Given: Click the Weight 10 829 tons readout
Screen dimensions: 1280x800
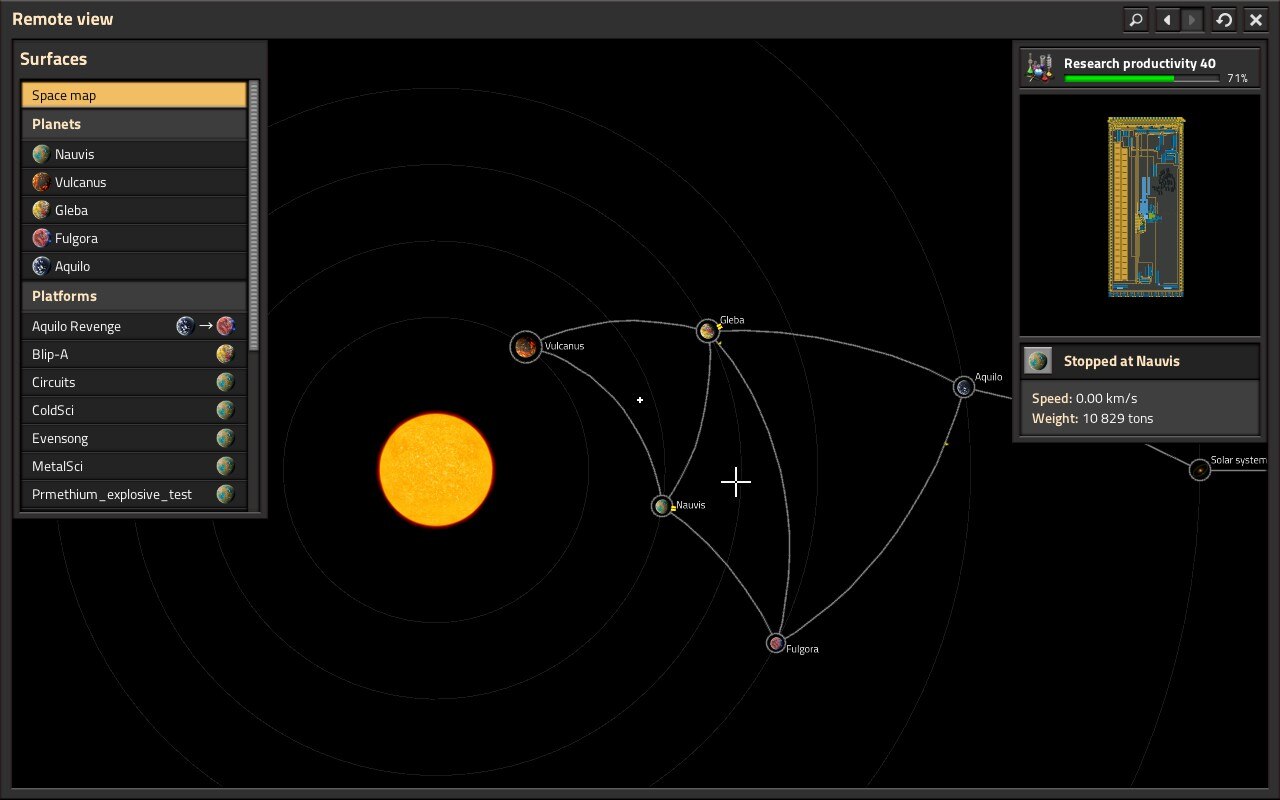Looking at the screenshot, I should (1092, 418).
